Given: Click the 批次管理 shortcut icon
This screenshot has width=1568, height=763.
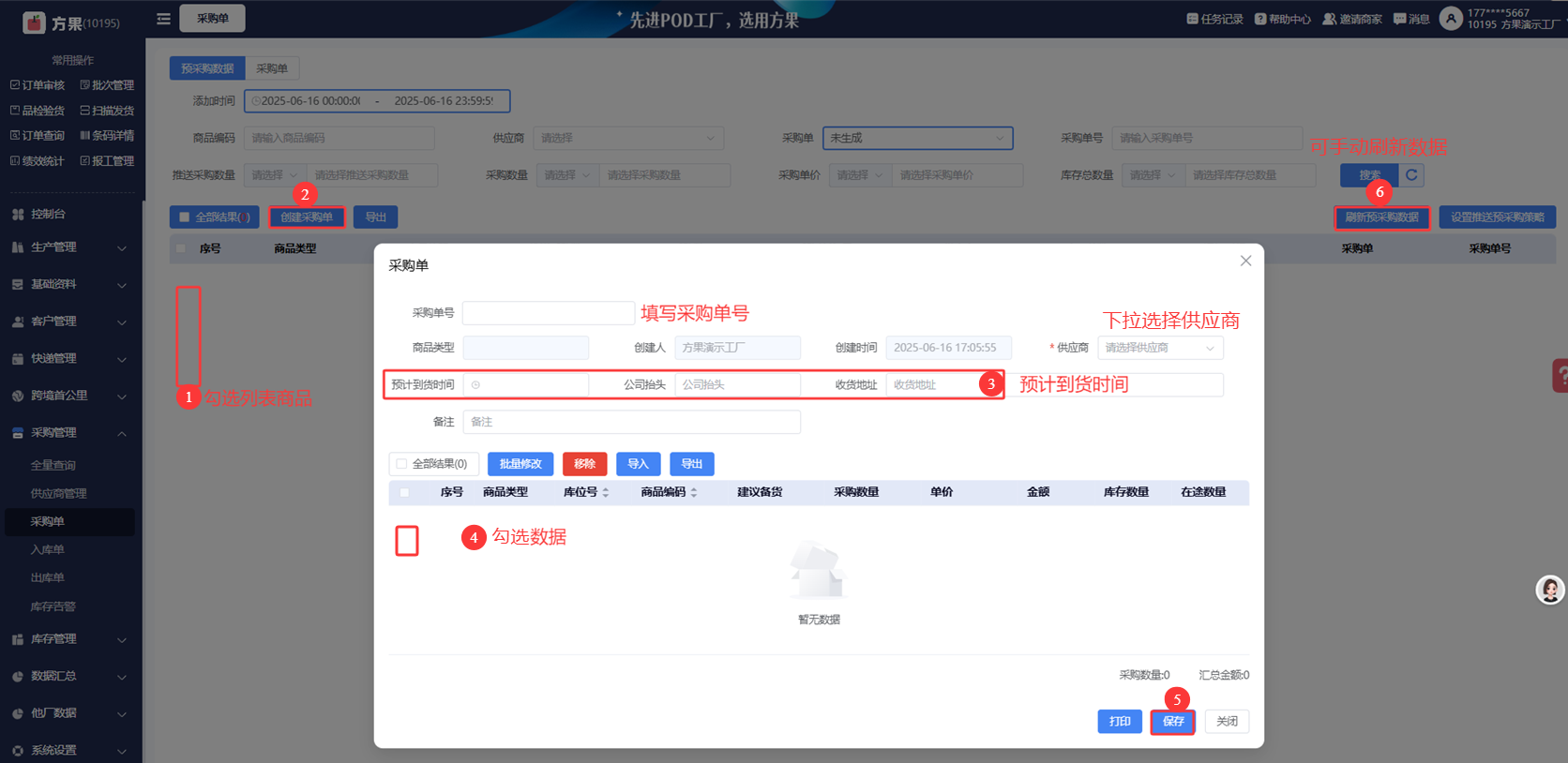Looking at the screenshot, I should click(85, 85).
